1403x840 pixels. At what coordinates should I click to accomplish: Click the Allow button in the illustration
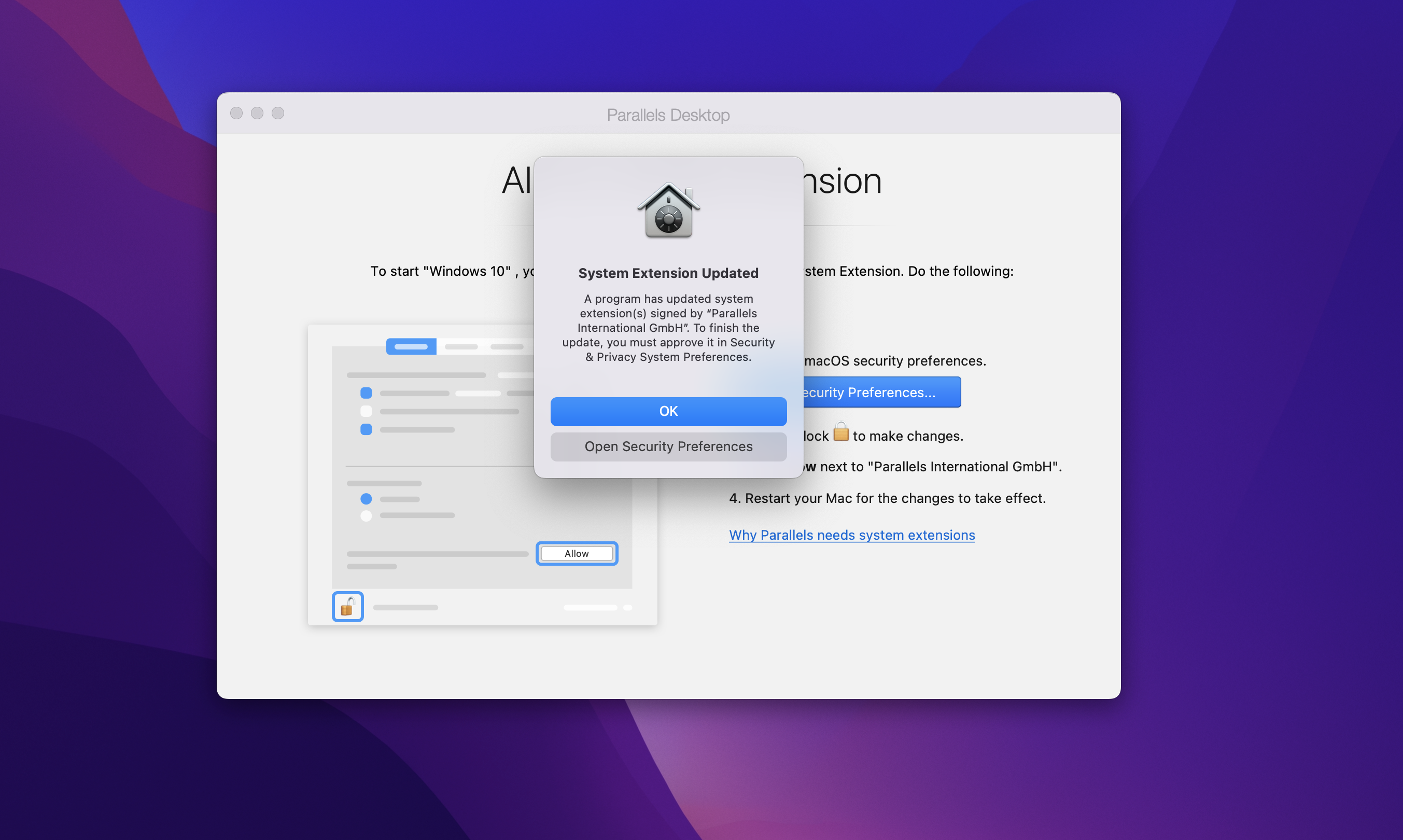[577, 554]
